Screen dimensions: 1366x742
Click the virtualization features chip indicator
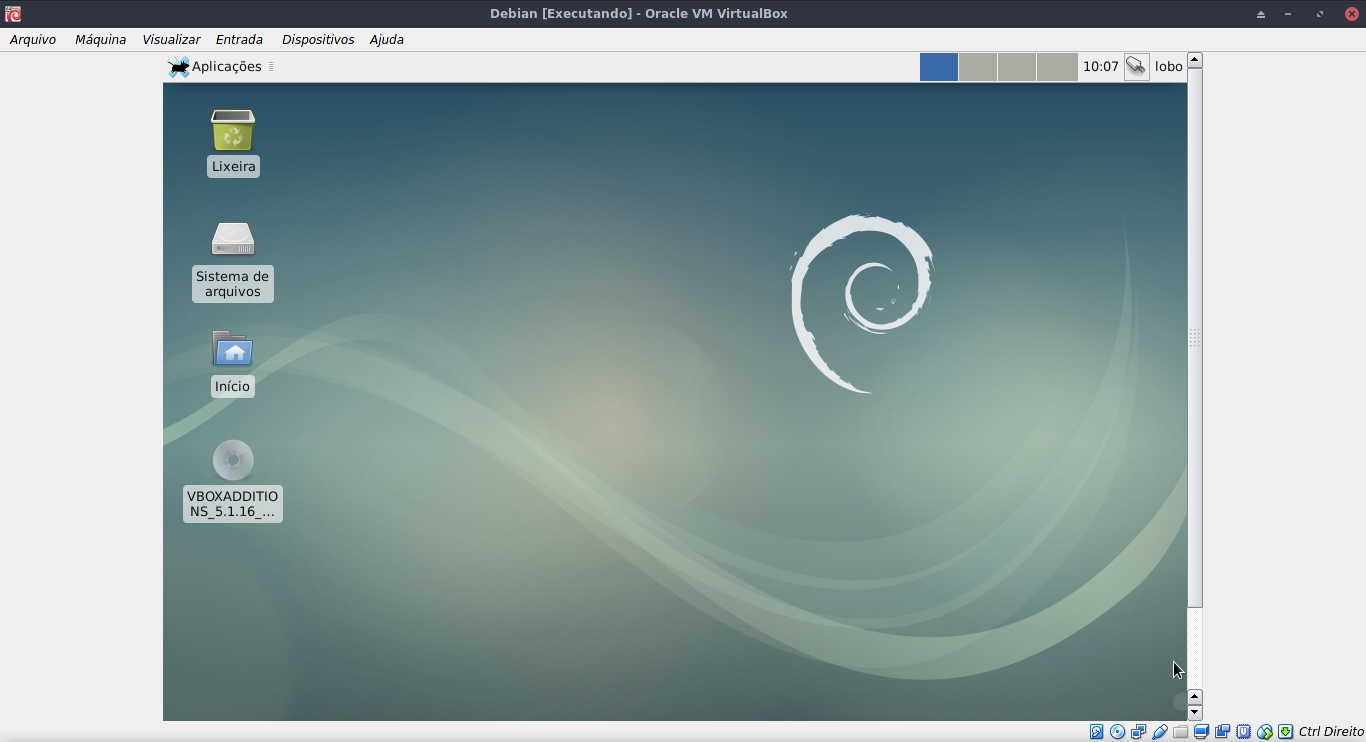click(1244, 732)
